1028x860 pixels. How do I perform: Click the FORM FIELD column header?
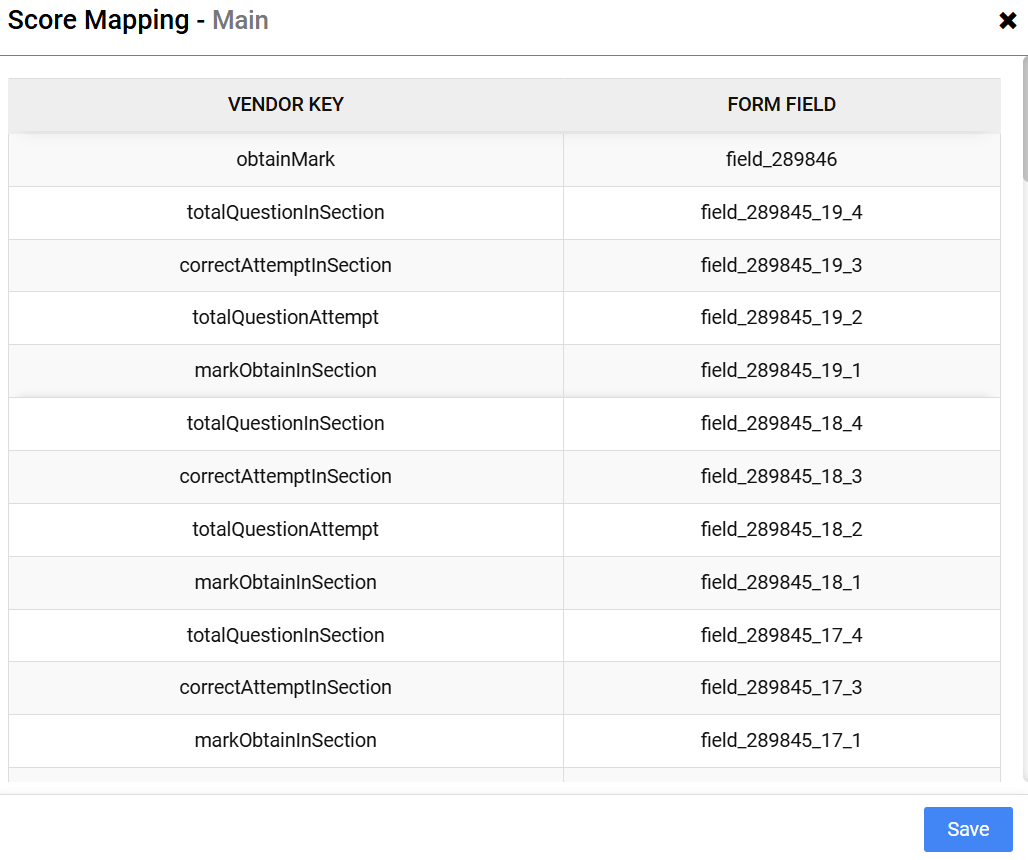(x=781, y=105)
